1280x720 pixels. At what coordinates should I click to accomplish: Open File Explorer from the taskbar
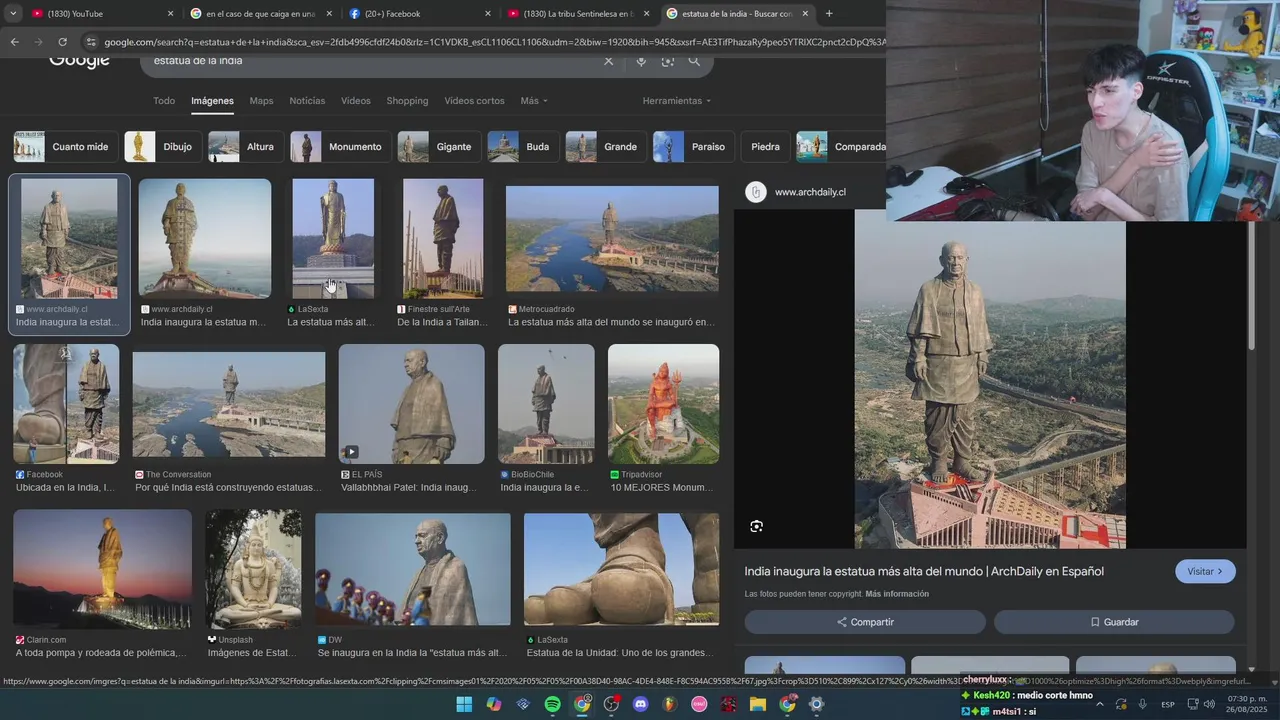tap(758, 705)
